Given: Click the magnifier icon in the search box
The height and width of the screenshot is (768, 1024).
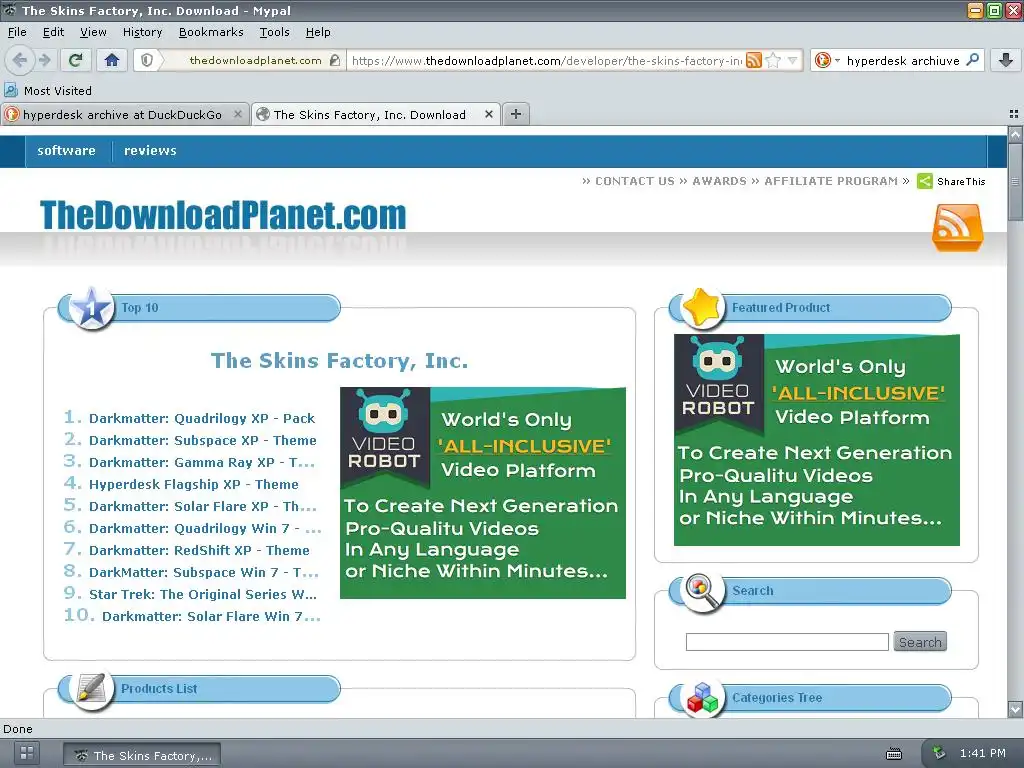Looking at the screenshot, I should [x=972, y=59].
